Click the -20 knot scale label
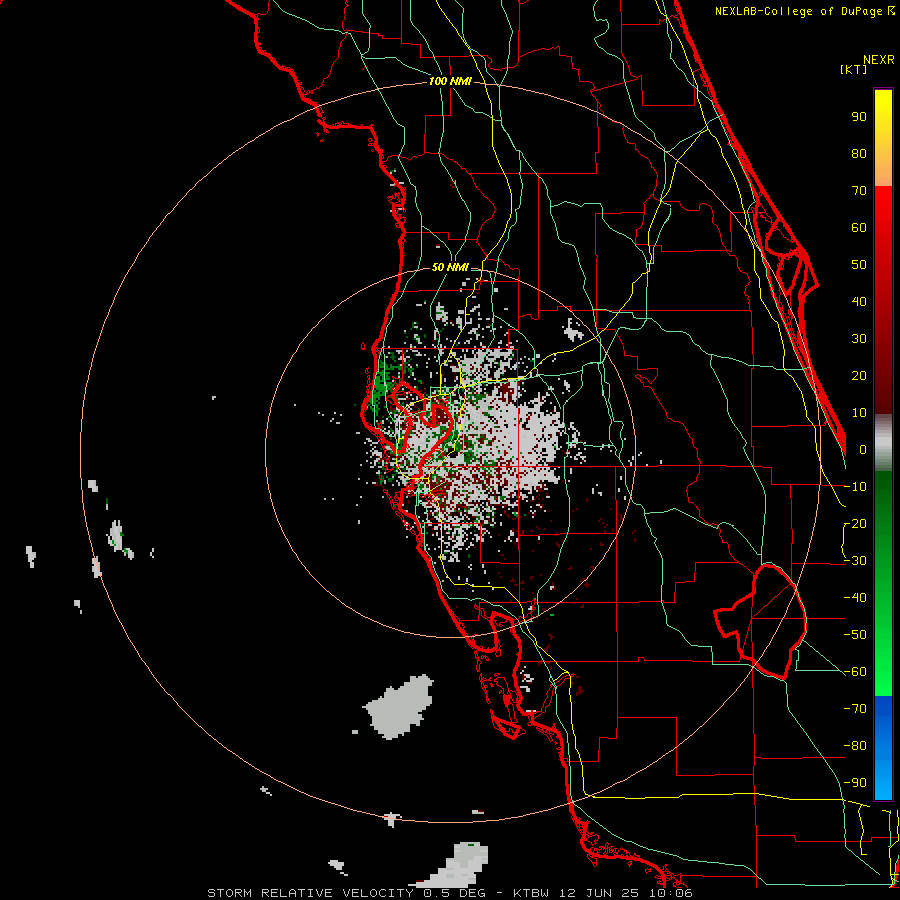 [855, 524]
